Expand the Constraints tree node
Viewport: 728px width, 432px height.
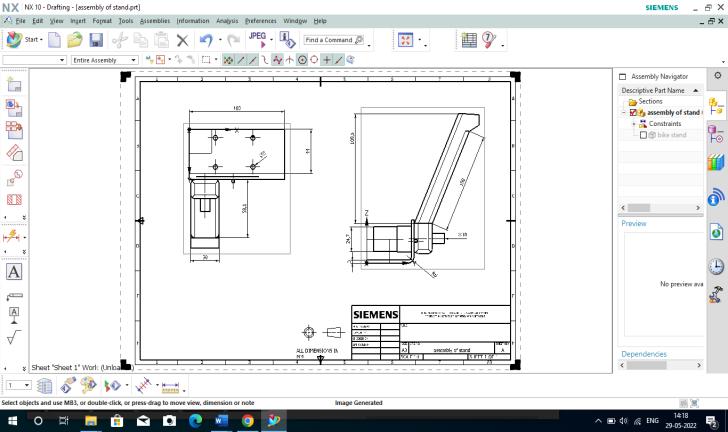click(x=634, y=124)
